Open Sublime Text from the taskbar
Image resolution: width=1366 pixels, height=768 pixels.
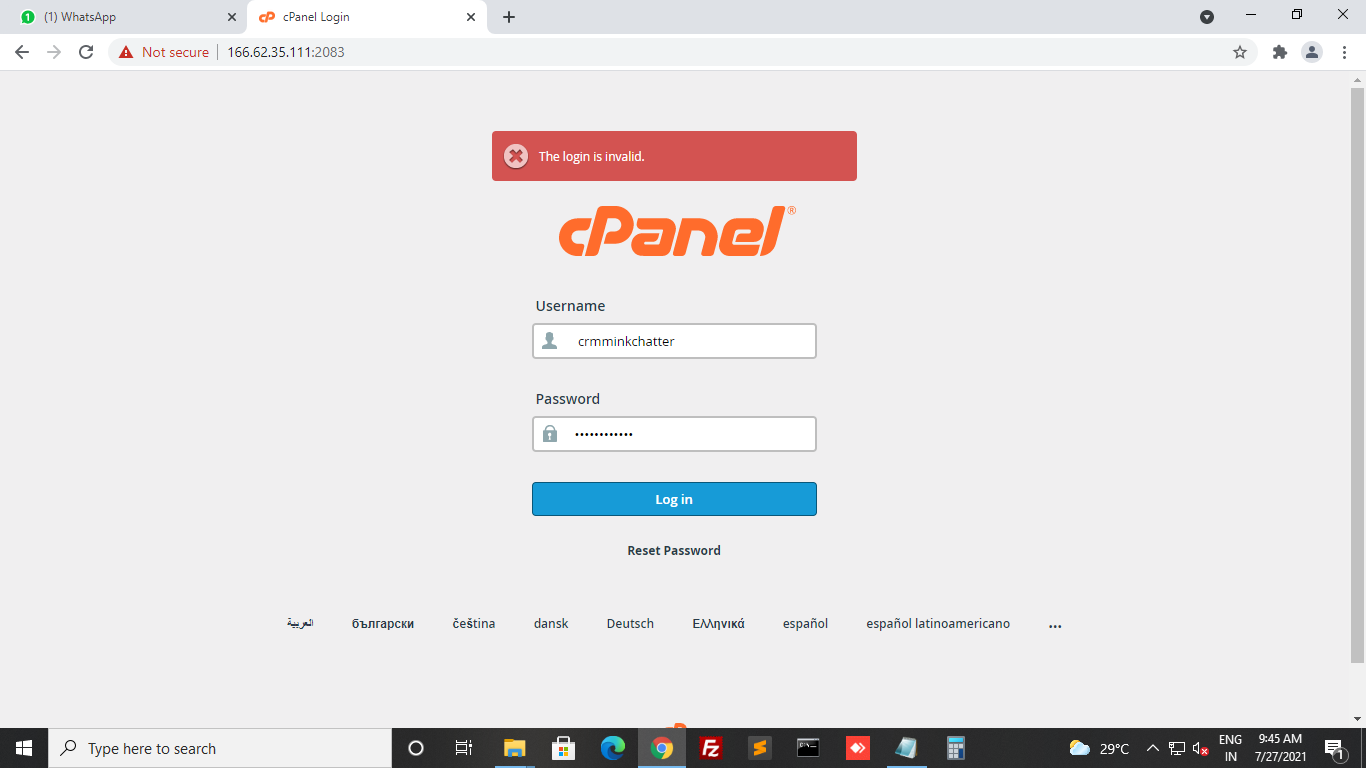pyautogui.click(x=760, y=748)
